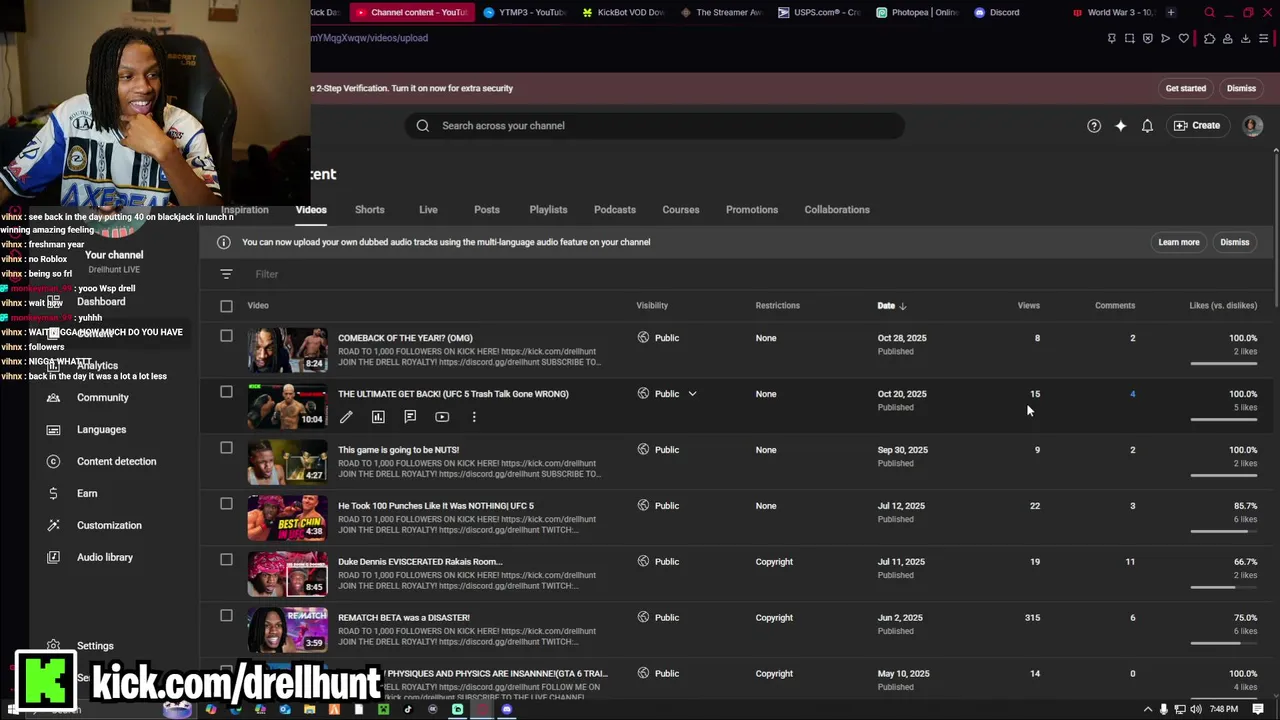Click the Languages sidebar icon

(x=54, y=430)
